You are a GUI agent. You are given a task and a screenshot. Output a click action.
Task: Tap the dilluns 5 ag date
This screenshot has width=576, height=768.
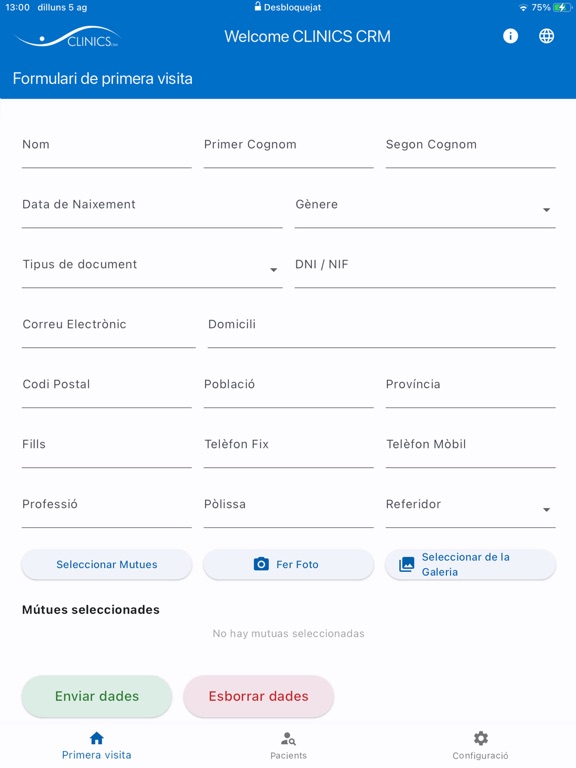62,7
